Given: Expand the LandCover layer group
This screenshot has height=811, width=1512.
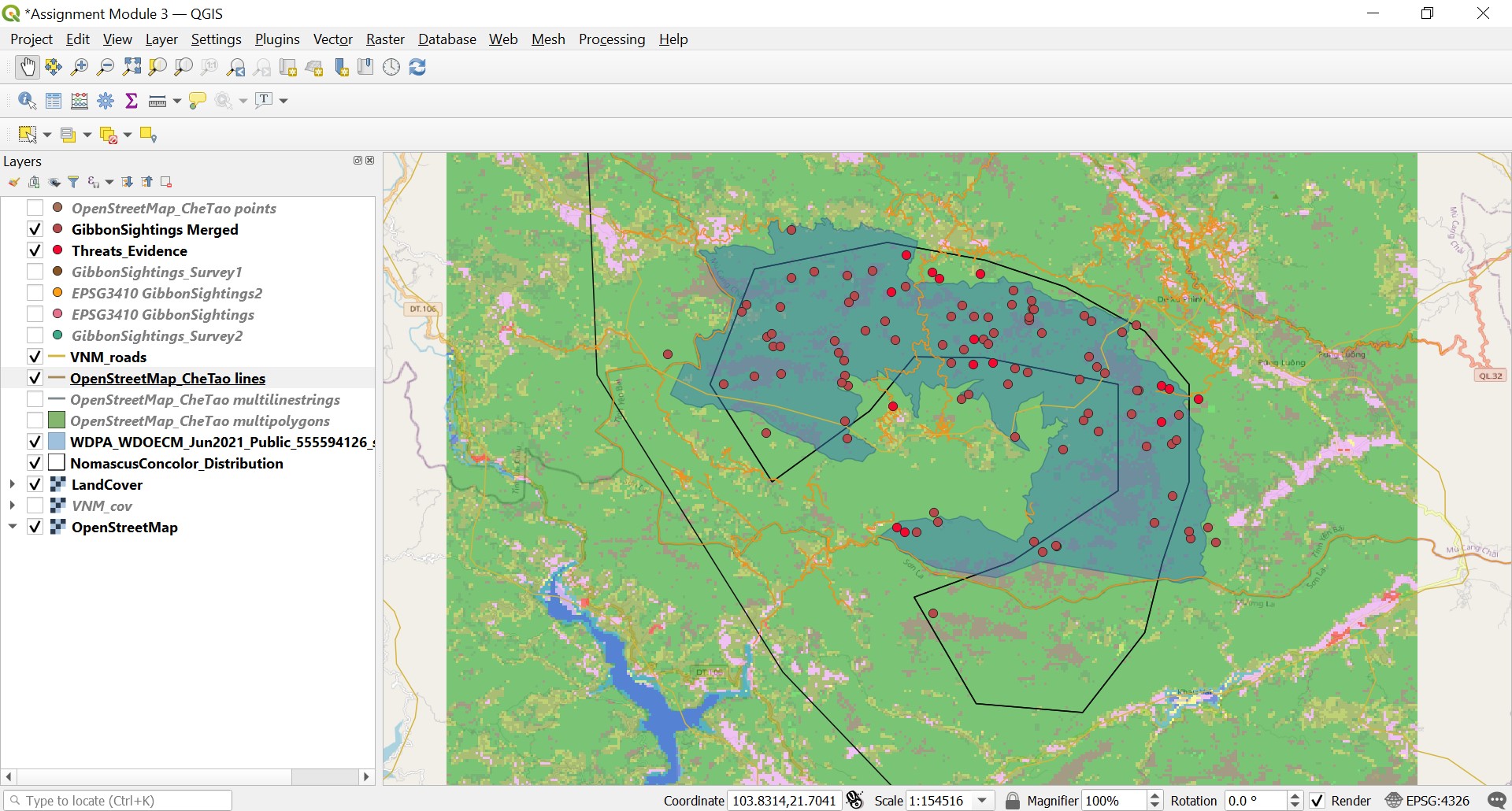Looking at the screenshot, I should pyautogui.click(x=13, y=485).
